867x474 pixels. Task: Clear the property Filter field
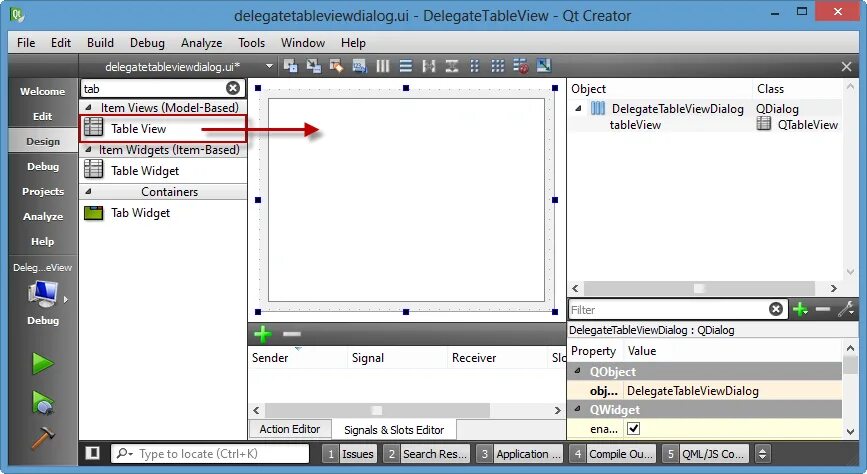pyautogui.click(x=776, y=309)
